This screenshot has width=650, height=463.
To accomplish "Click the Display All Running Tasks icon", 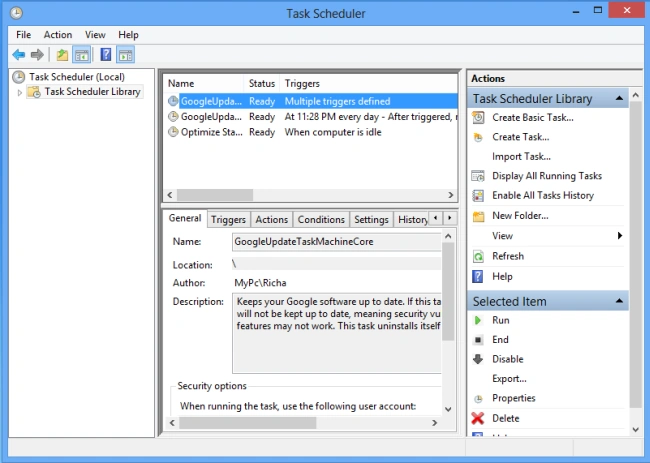I will pyautogui.click(x=478, y=176).
